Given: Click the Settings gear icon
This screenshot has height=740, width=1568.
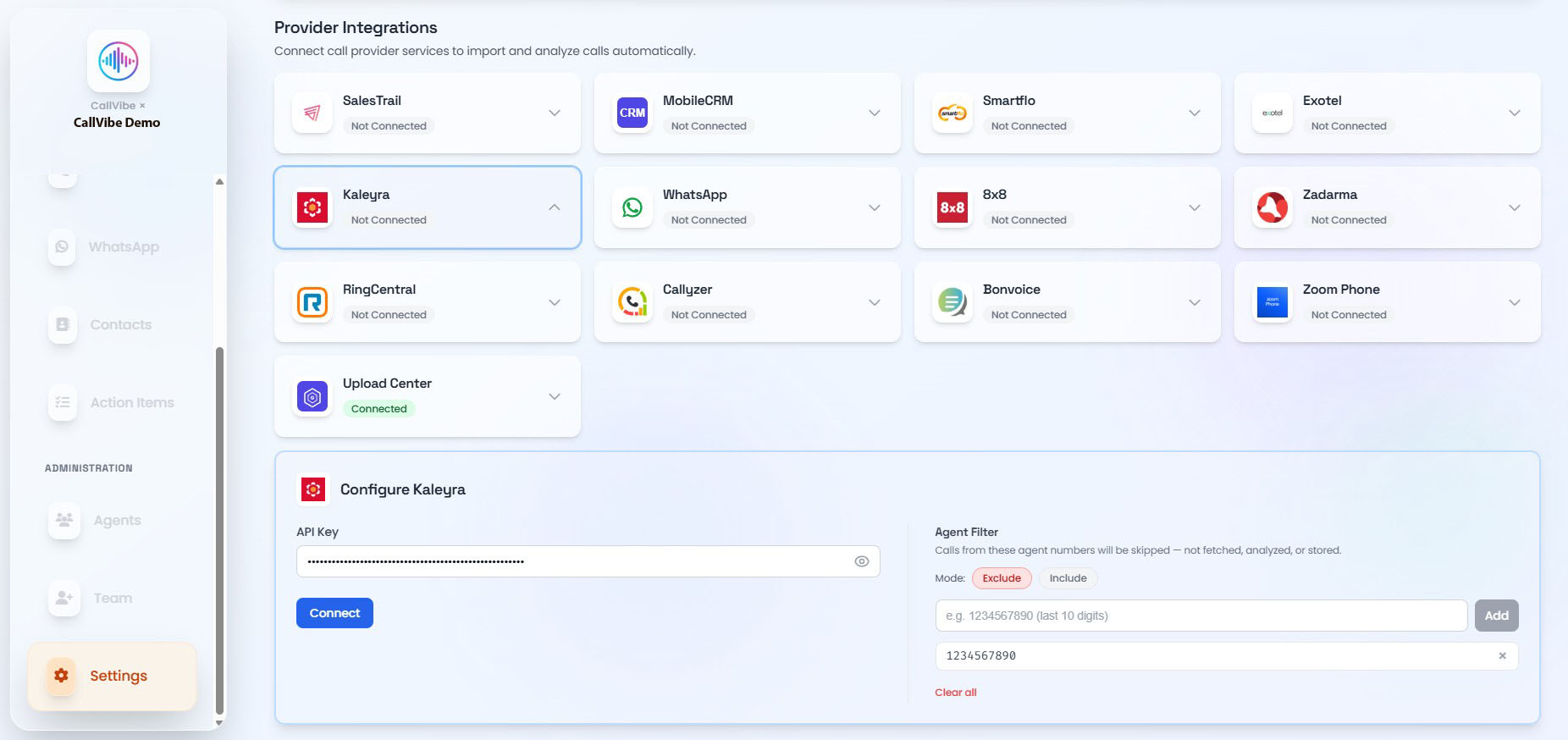Looking at the screenshot, I should click(x=61, y=676).
